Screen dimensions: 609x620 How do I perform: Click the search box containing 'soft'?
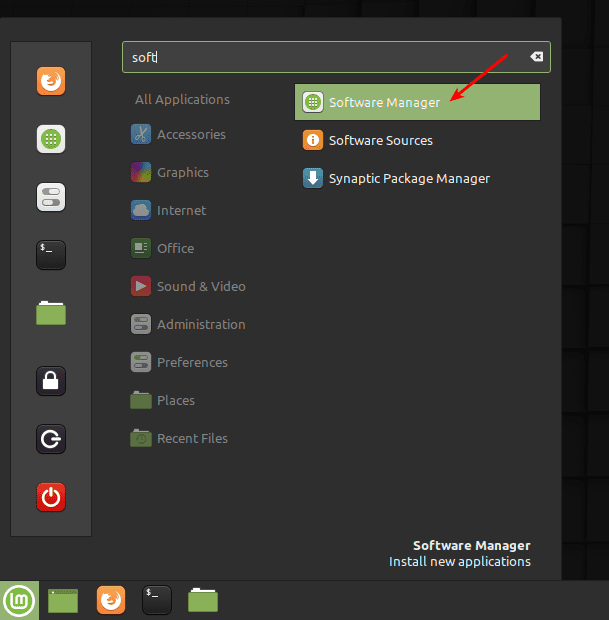(336, 57)
